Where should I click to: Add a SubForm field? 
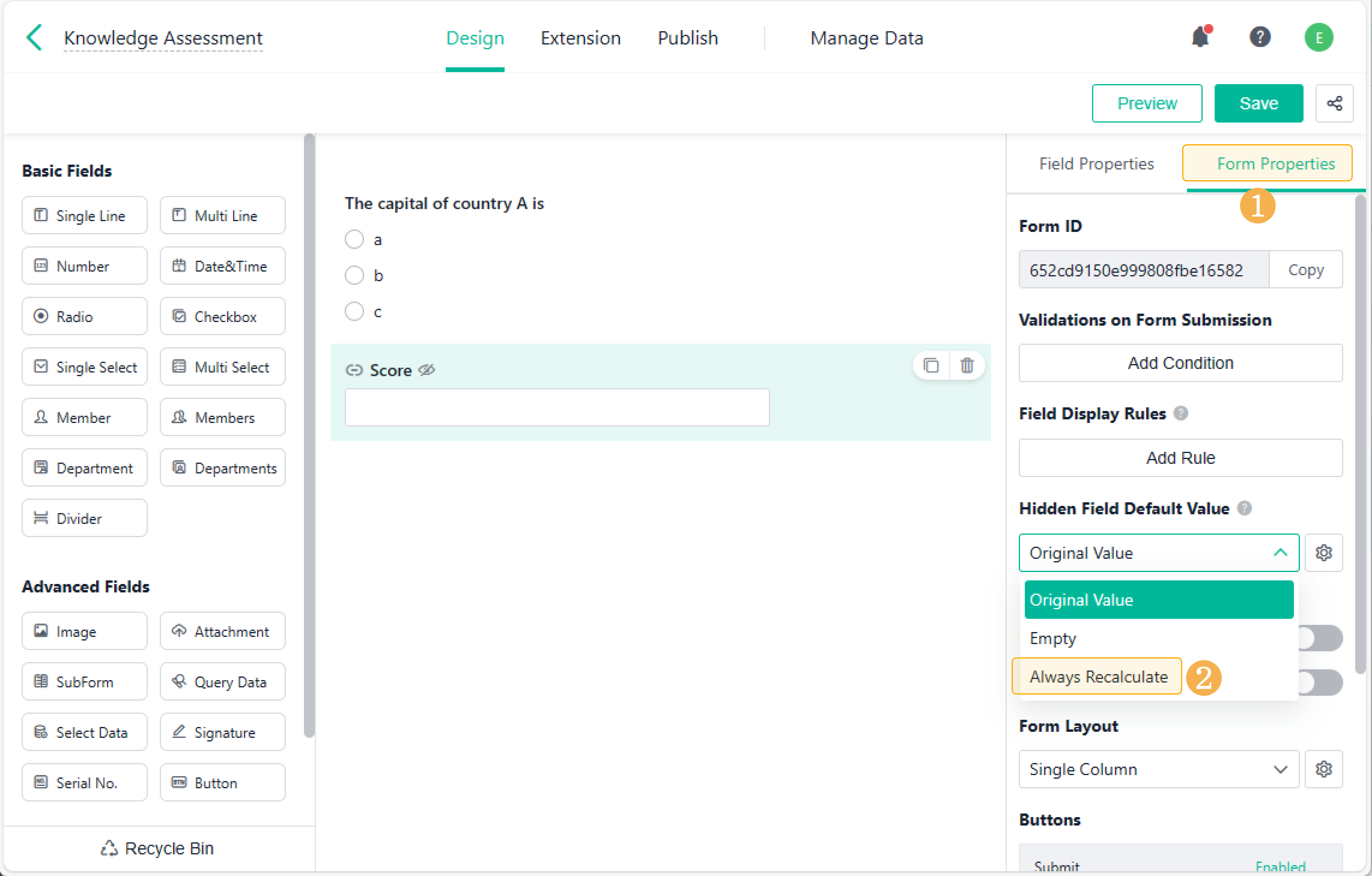pyautogui.click(x=84, y=682)
